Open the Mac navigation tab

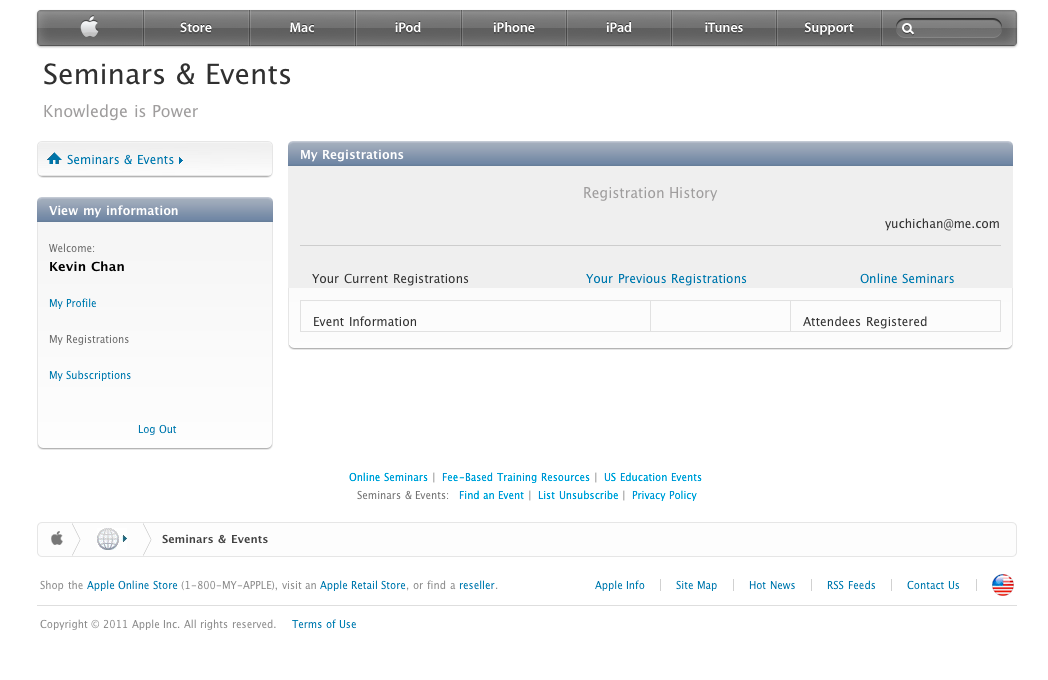coord(302,27)
